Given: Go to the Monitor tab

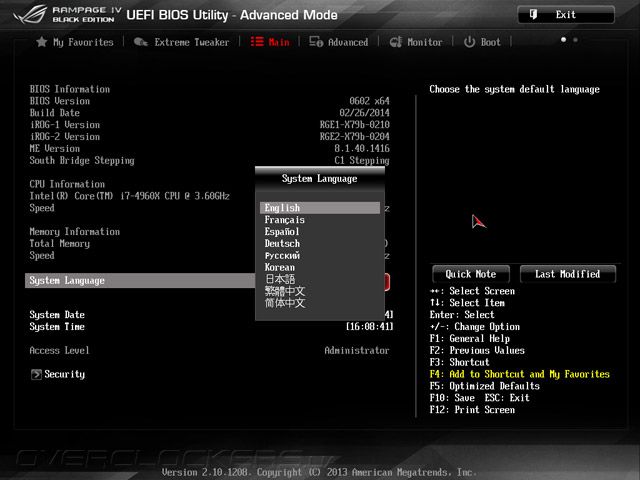Looking at the screenshot, I should [x=416, y=42].
